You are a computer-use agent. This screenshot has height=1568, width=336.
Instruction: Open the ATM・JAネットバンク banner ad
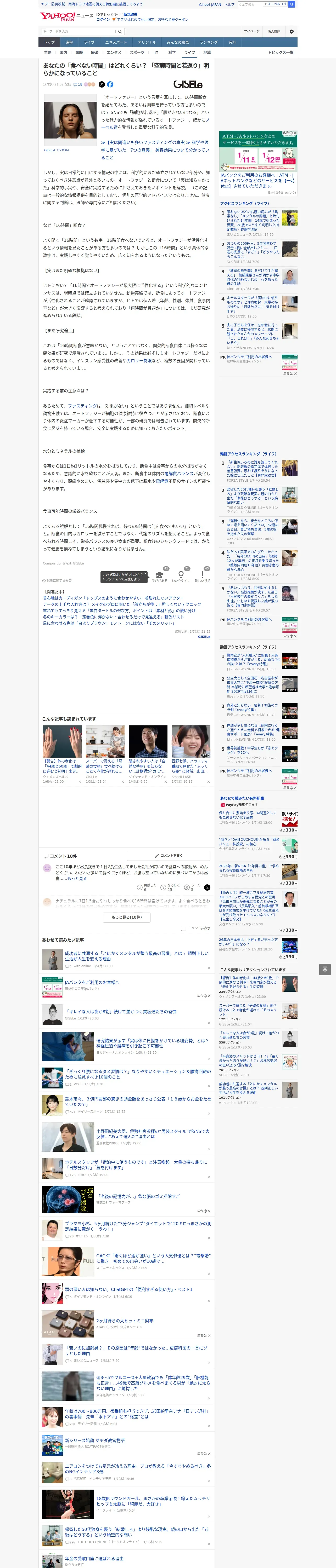pyautogui.click(x=258, y=151)
